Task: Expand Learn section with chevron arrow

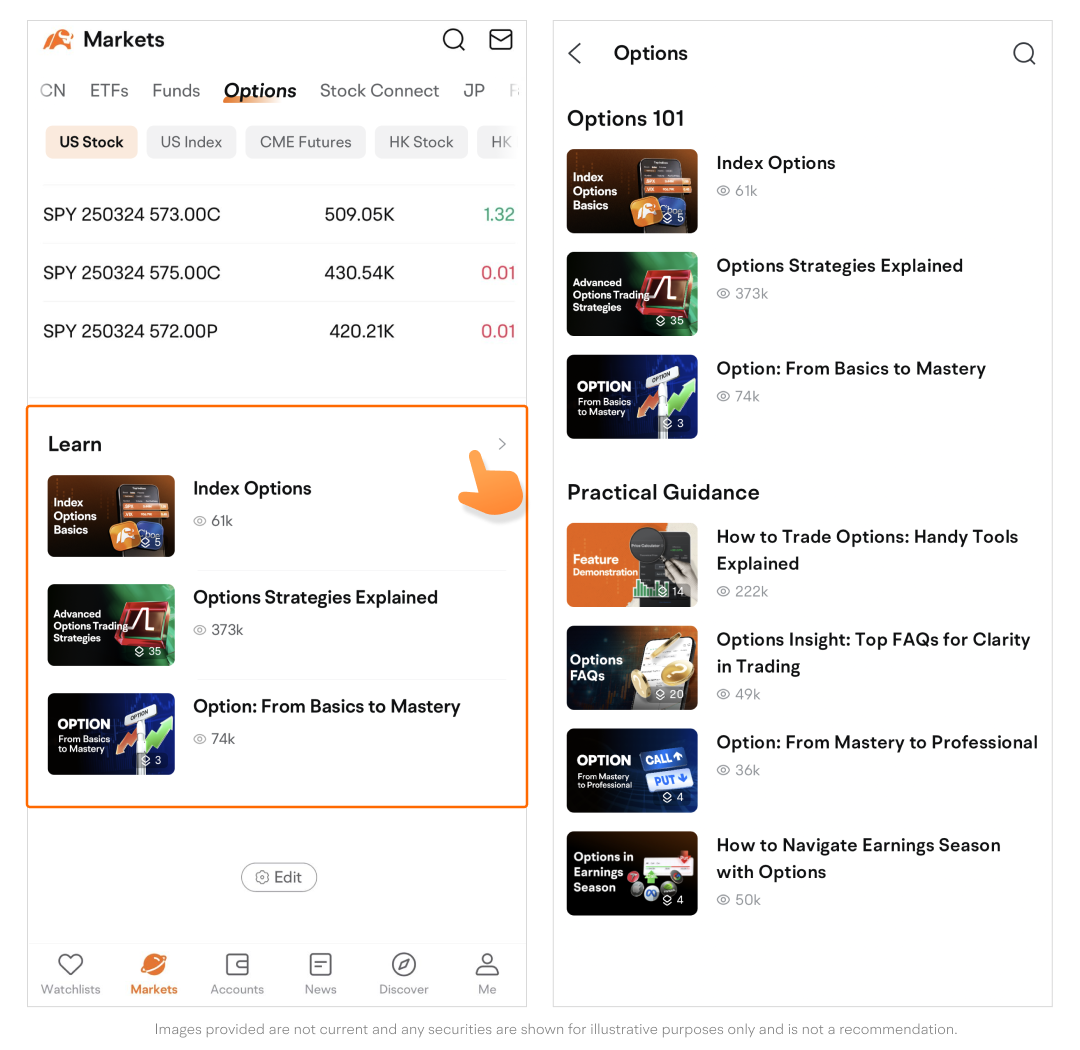Action: pyautogui.click(x=502, y=444)
